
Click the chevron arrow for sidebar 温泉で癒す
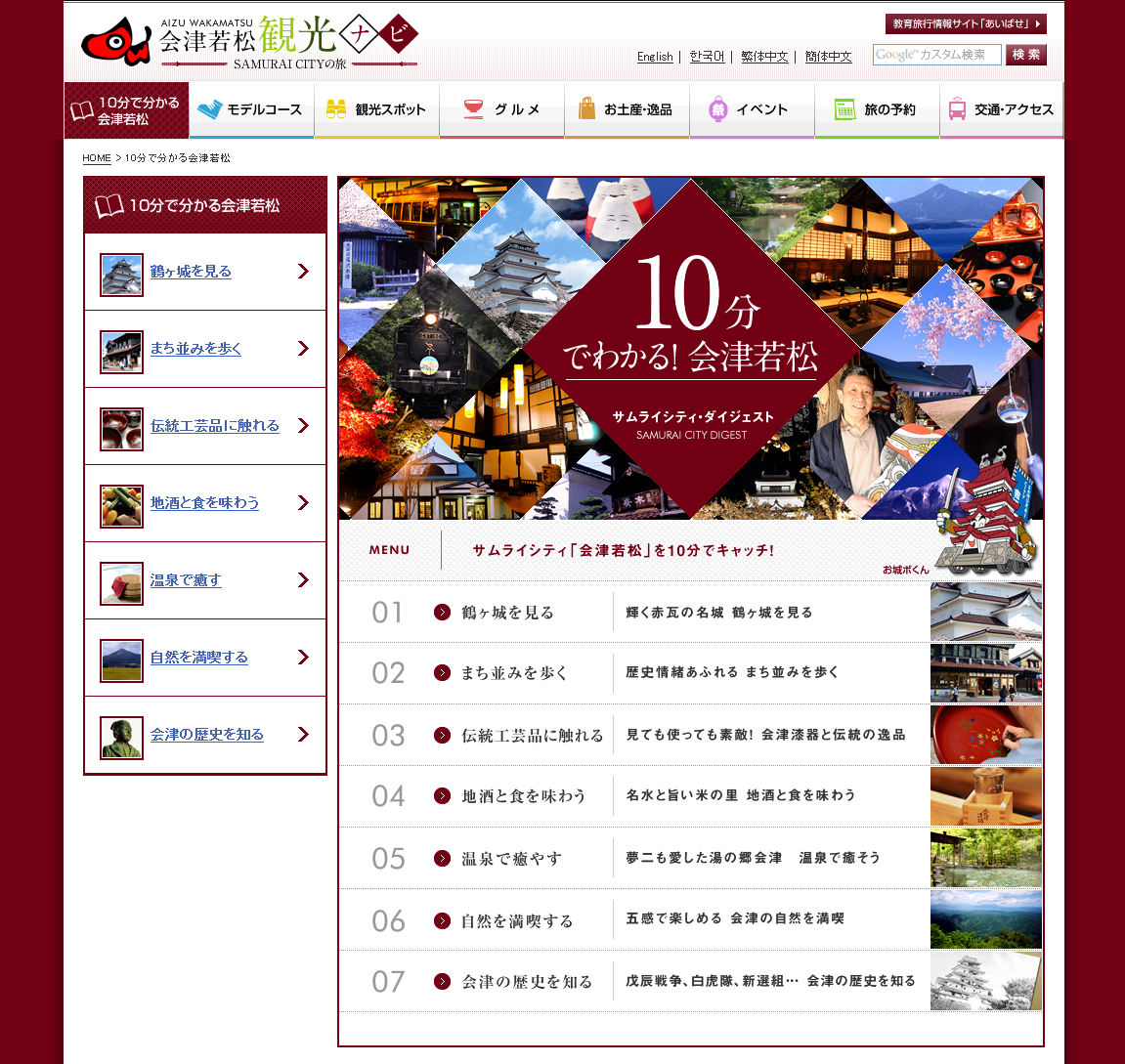click(304, 580)
